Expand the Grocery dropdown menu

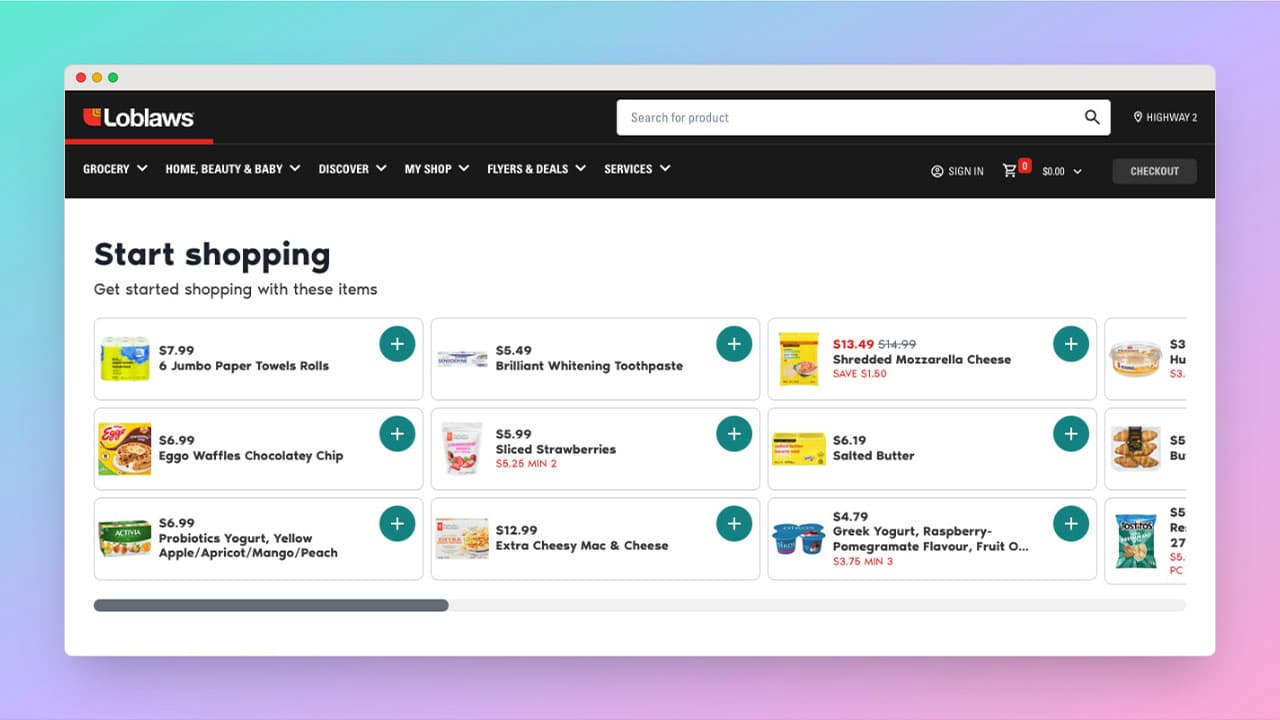click(115, 169)
